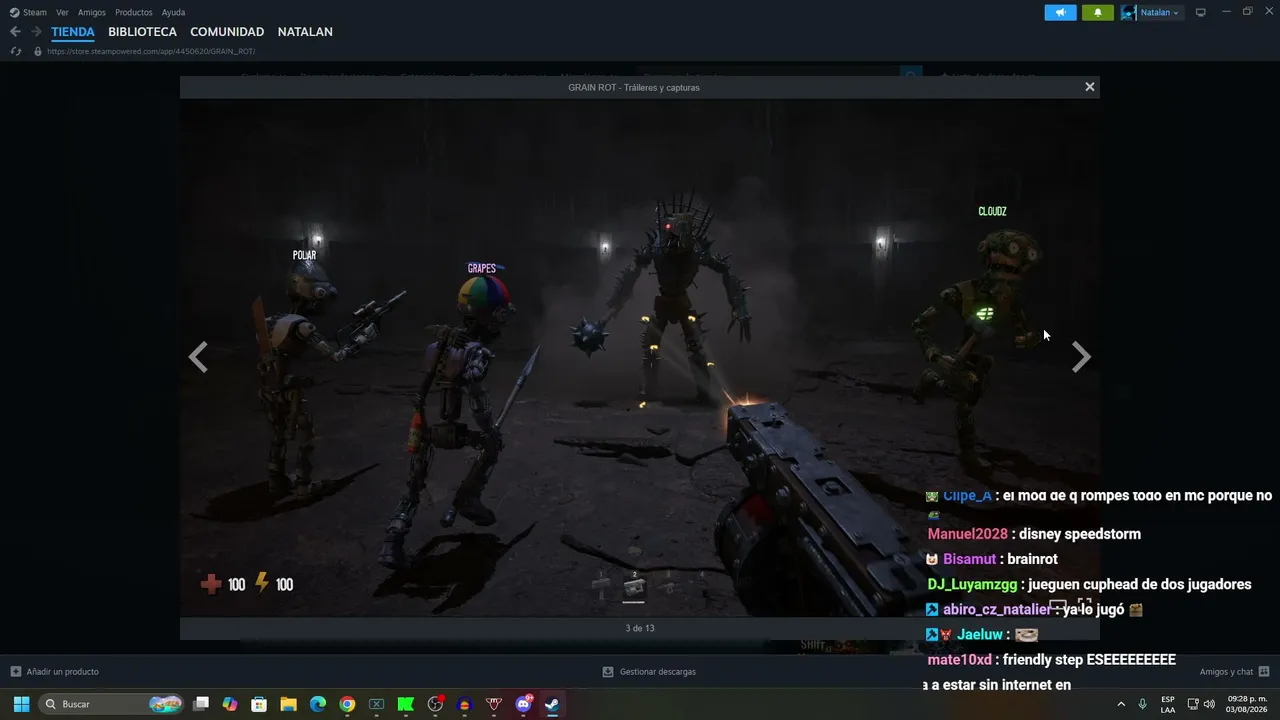
Task: Close the GRAIN ROT screenshot viewer
Action: pyautogui.click(x=1090, y=87)
